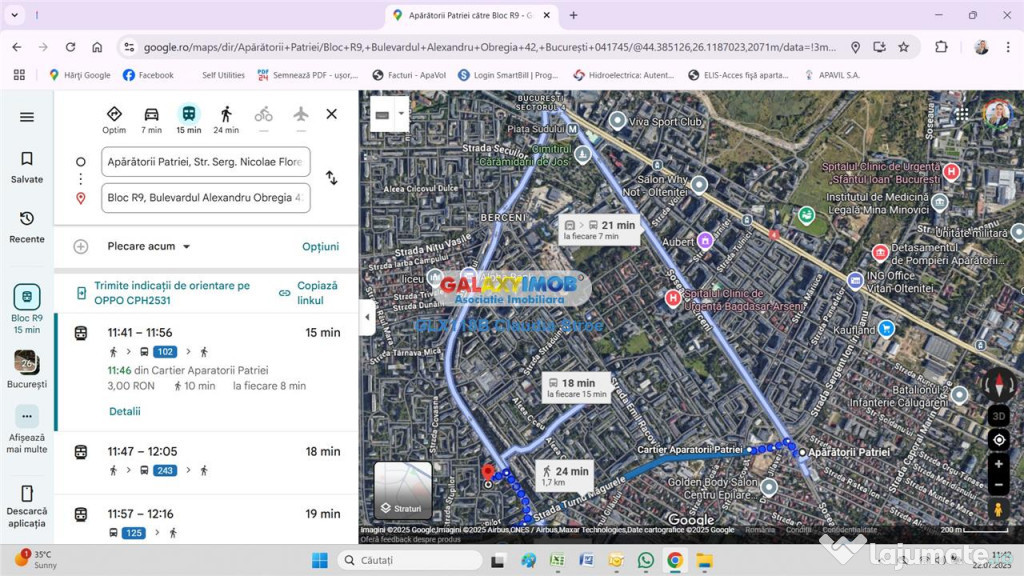Screen dimensions: 1024x576
Task: Select the 11:47 – 12:05 route 243
Action: click(x=208, y=460)
